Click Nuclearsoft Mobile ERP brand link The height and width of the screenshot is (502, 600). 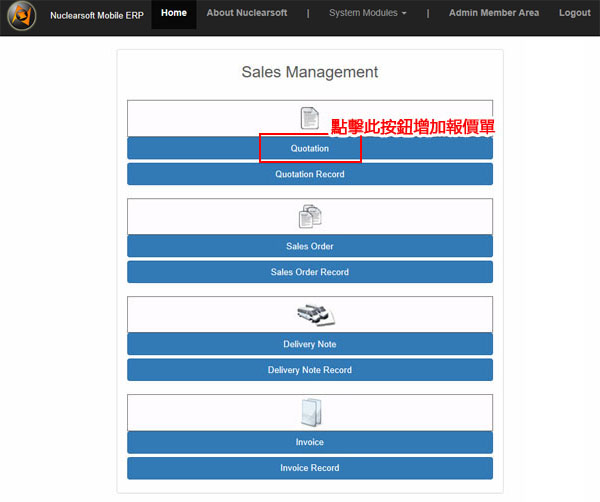97,16
